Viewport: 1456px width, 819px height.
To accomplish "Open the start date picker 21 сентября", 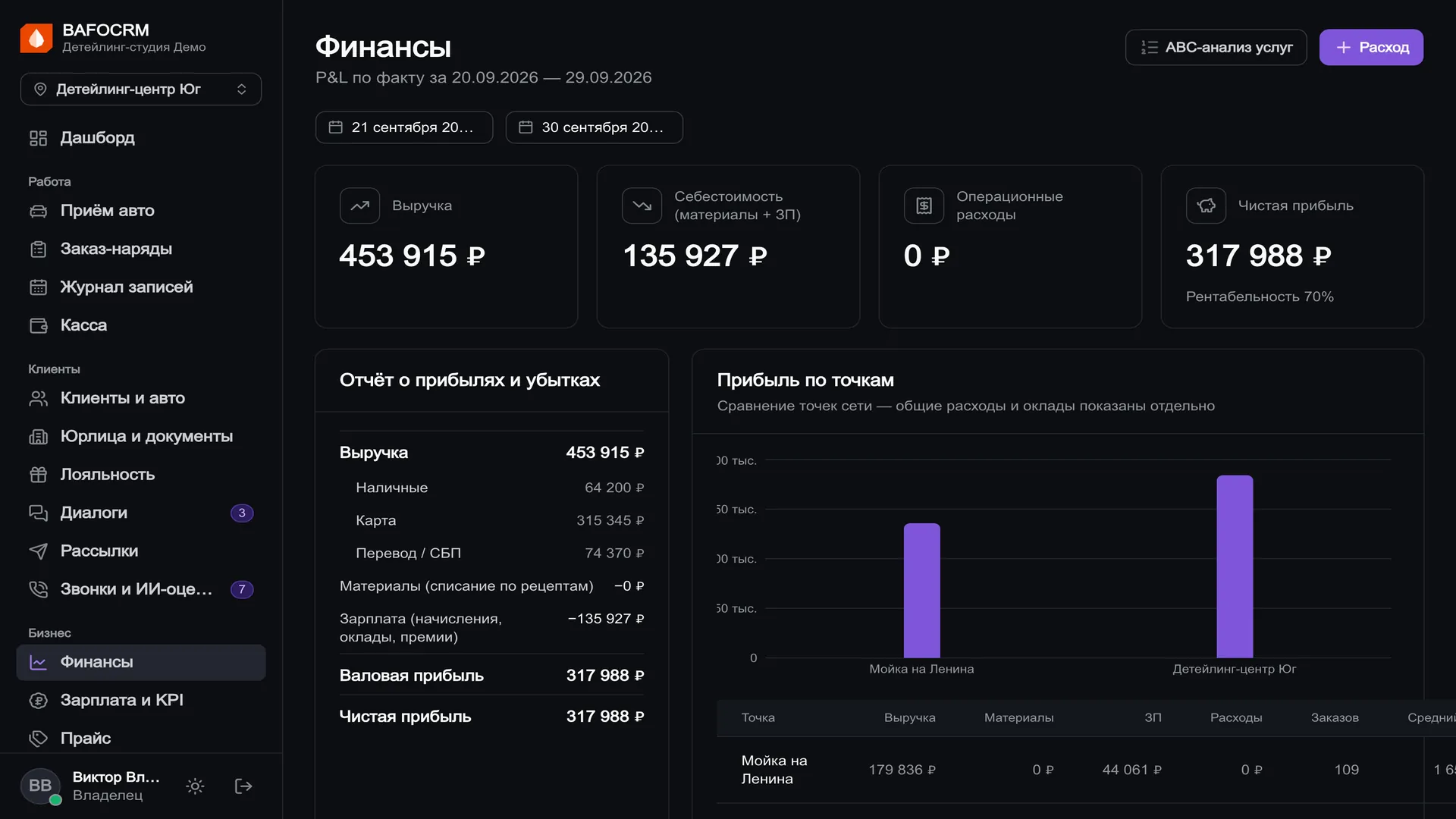I will point(404,127).
